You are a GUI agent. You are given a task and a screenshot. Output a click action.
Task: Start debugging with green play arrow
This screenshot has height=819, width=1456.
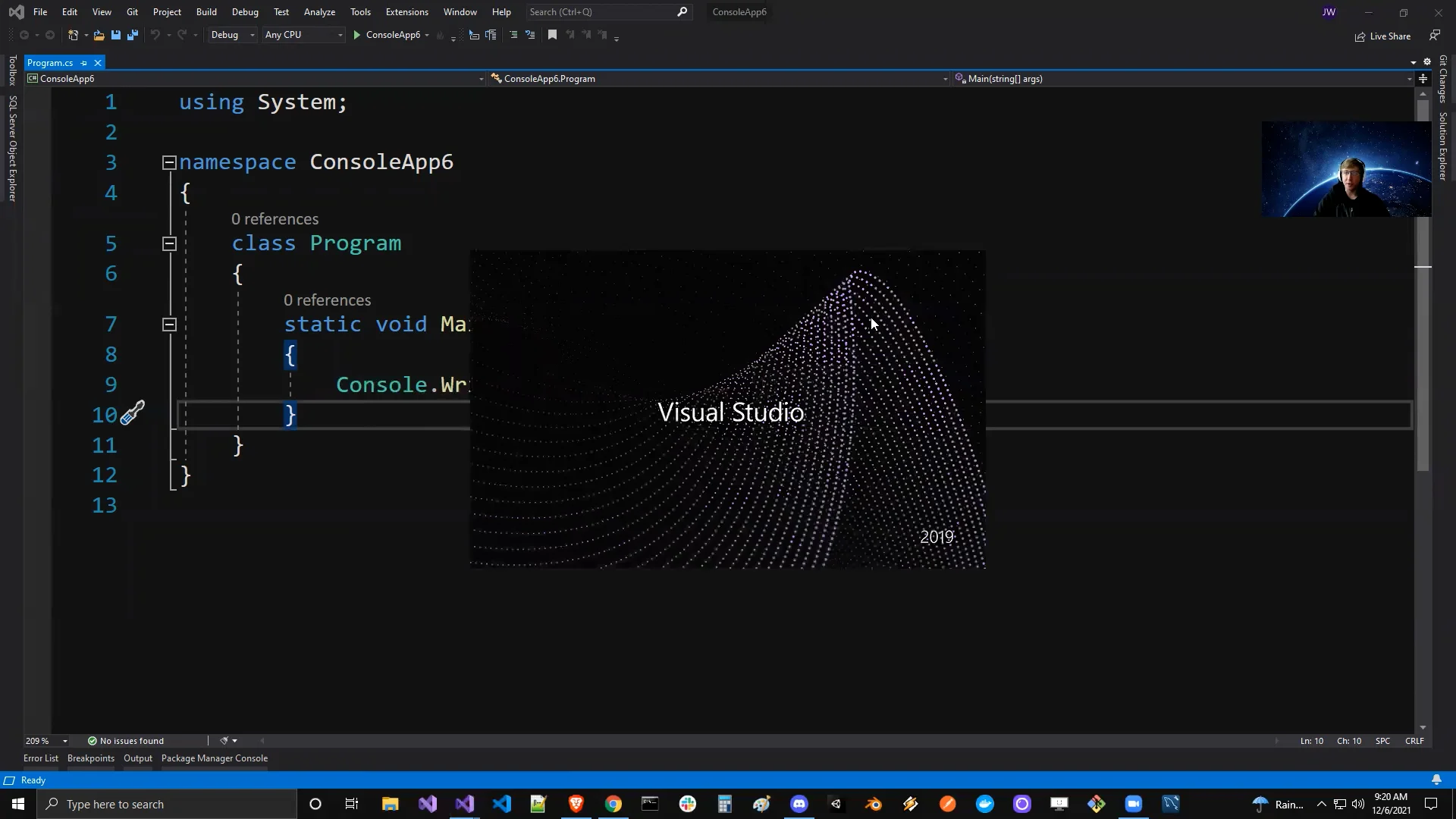pyautogui.click(x=356, y=35)
